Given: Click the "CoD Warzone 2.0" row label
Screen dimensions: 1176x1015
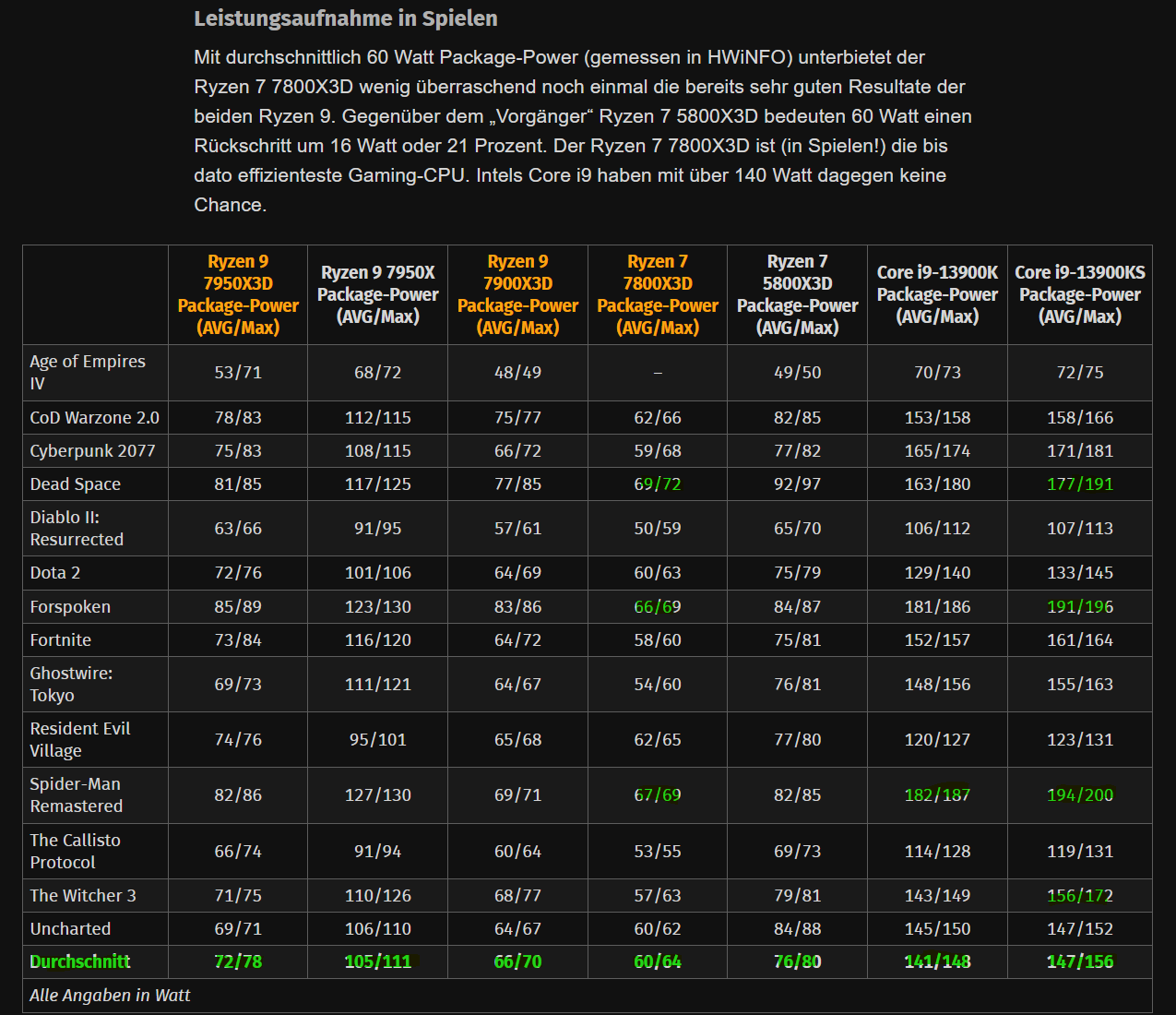Looking at the screenshot, I should 95,417.
